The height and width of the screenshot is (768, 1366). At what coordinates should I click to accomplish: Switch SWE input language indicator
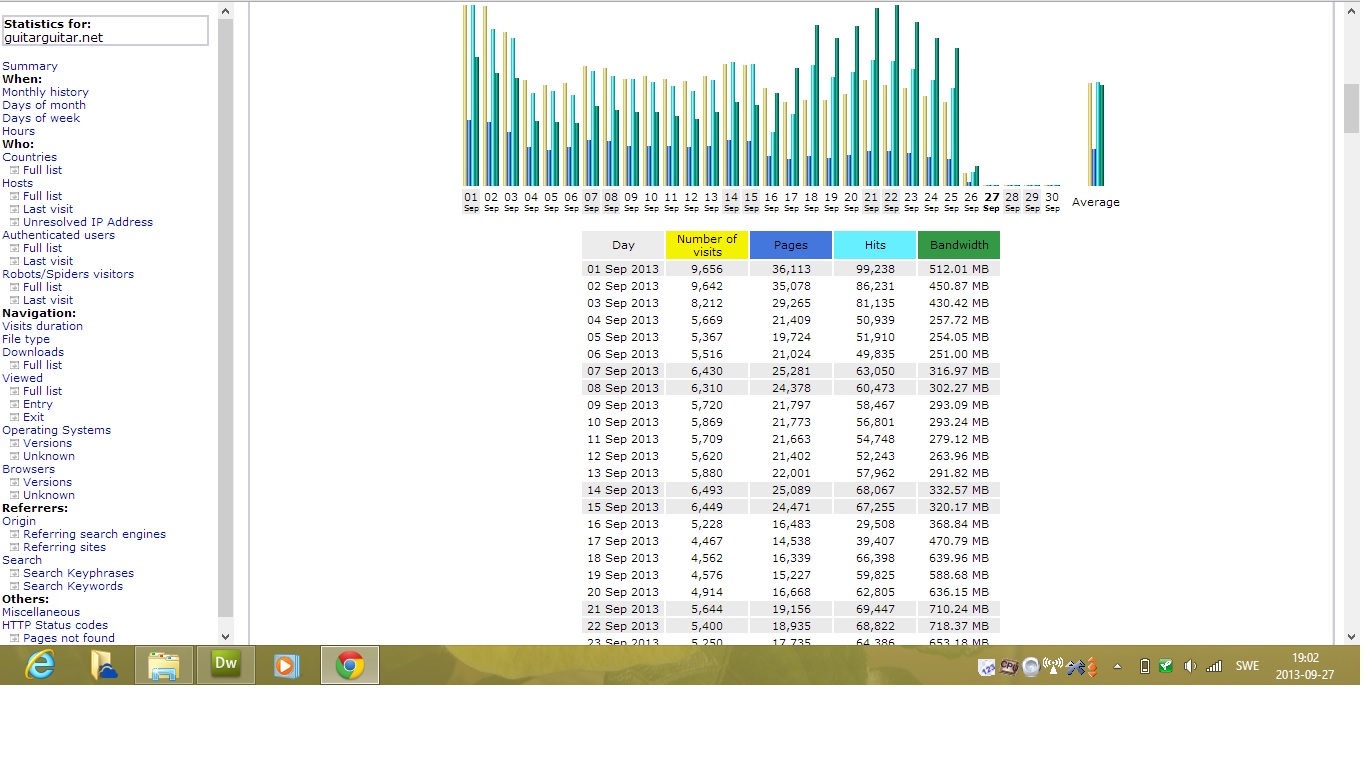[x=1248, y=667]
